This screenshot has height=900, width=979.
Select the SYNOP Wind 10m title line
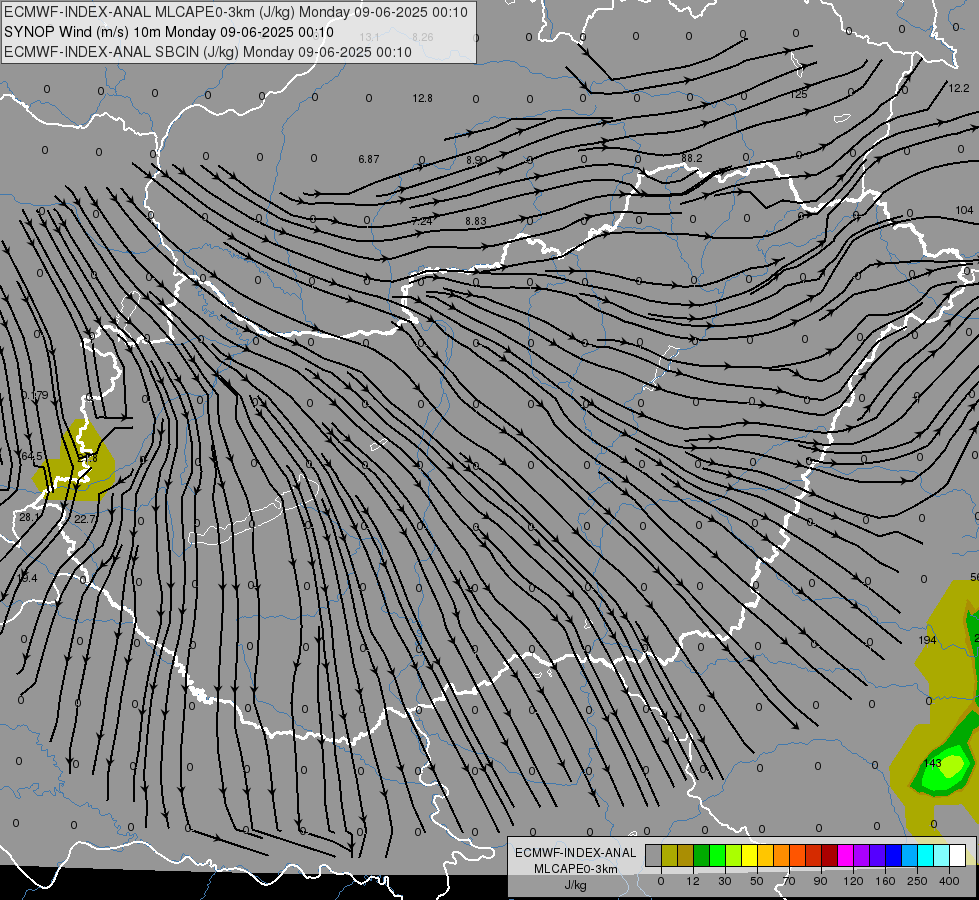click(169, 32)
